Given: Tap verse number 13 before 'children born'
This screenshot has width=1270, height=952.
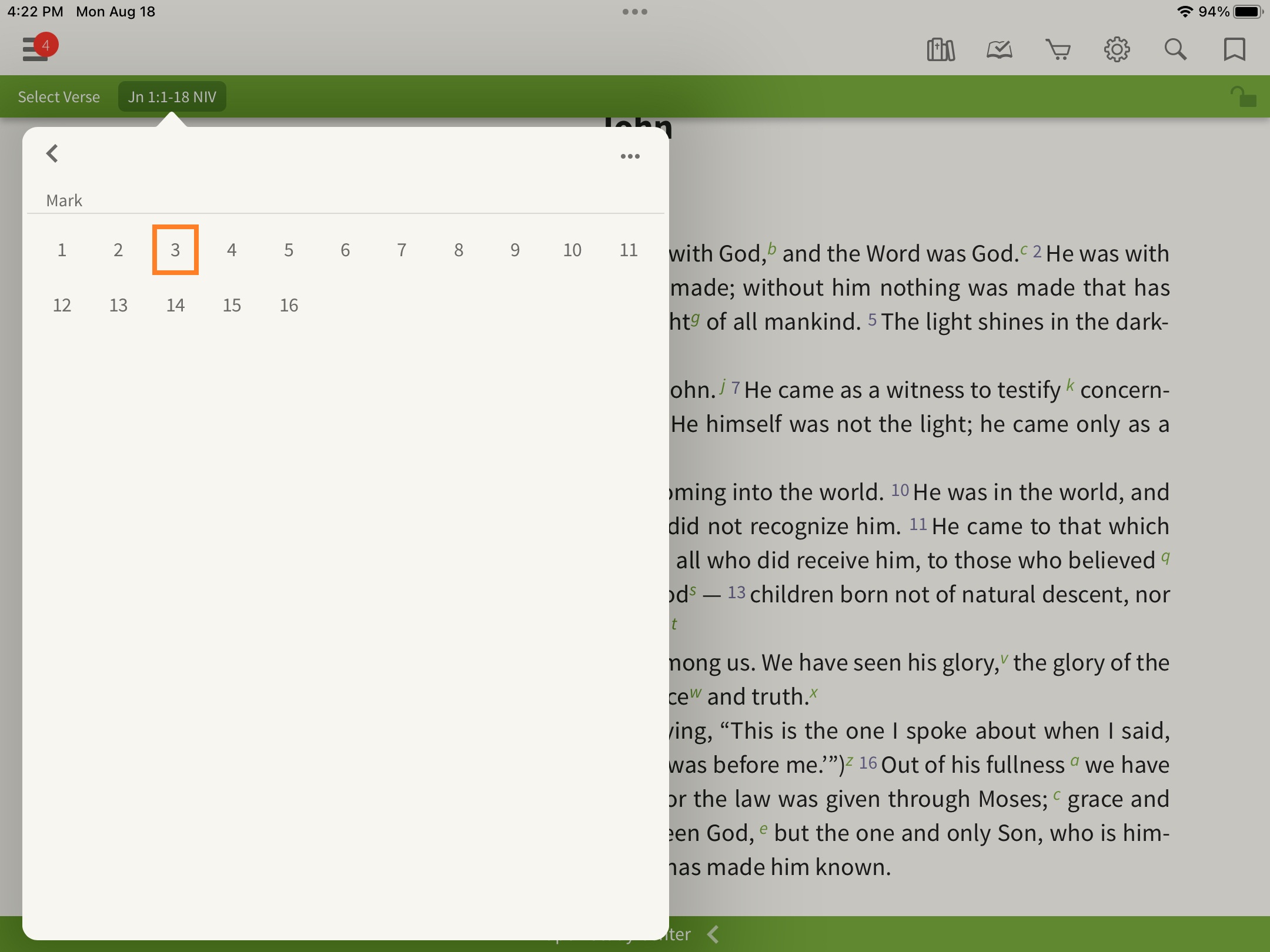Looking at the screenshot, I should point(736,593).
